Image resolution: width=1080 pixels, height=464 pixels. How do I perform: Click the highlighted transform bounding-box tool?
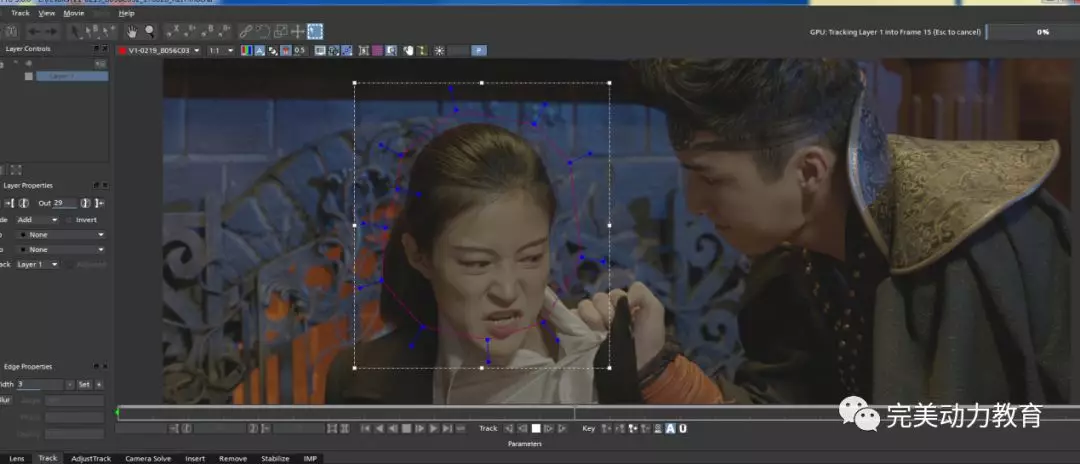point(315,32)
